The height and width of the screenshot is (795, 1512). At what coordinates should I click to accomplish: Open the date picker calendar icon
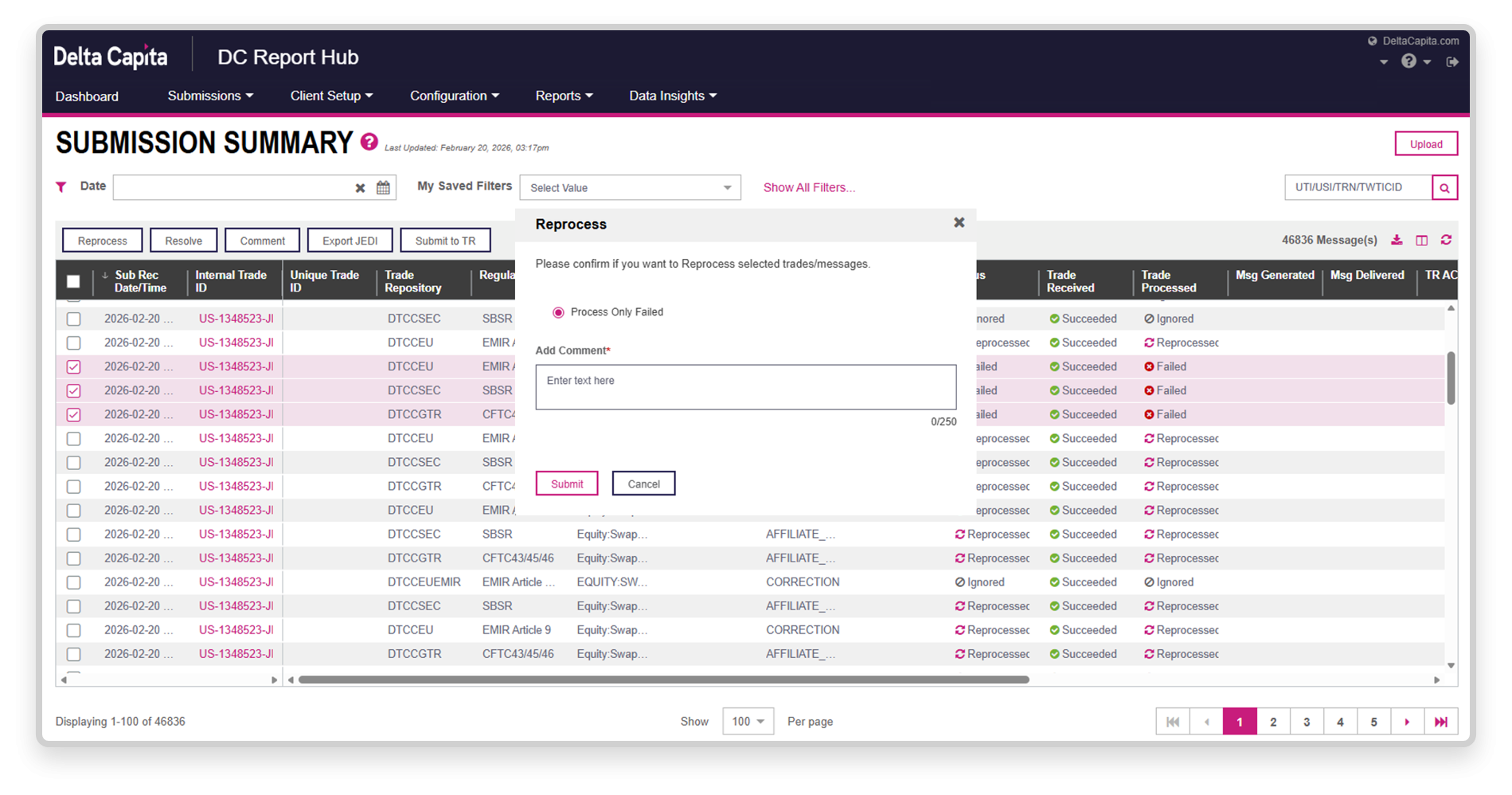point(383,188)
